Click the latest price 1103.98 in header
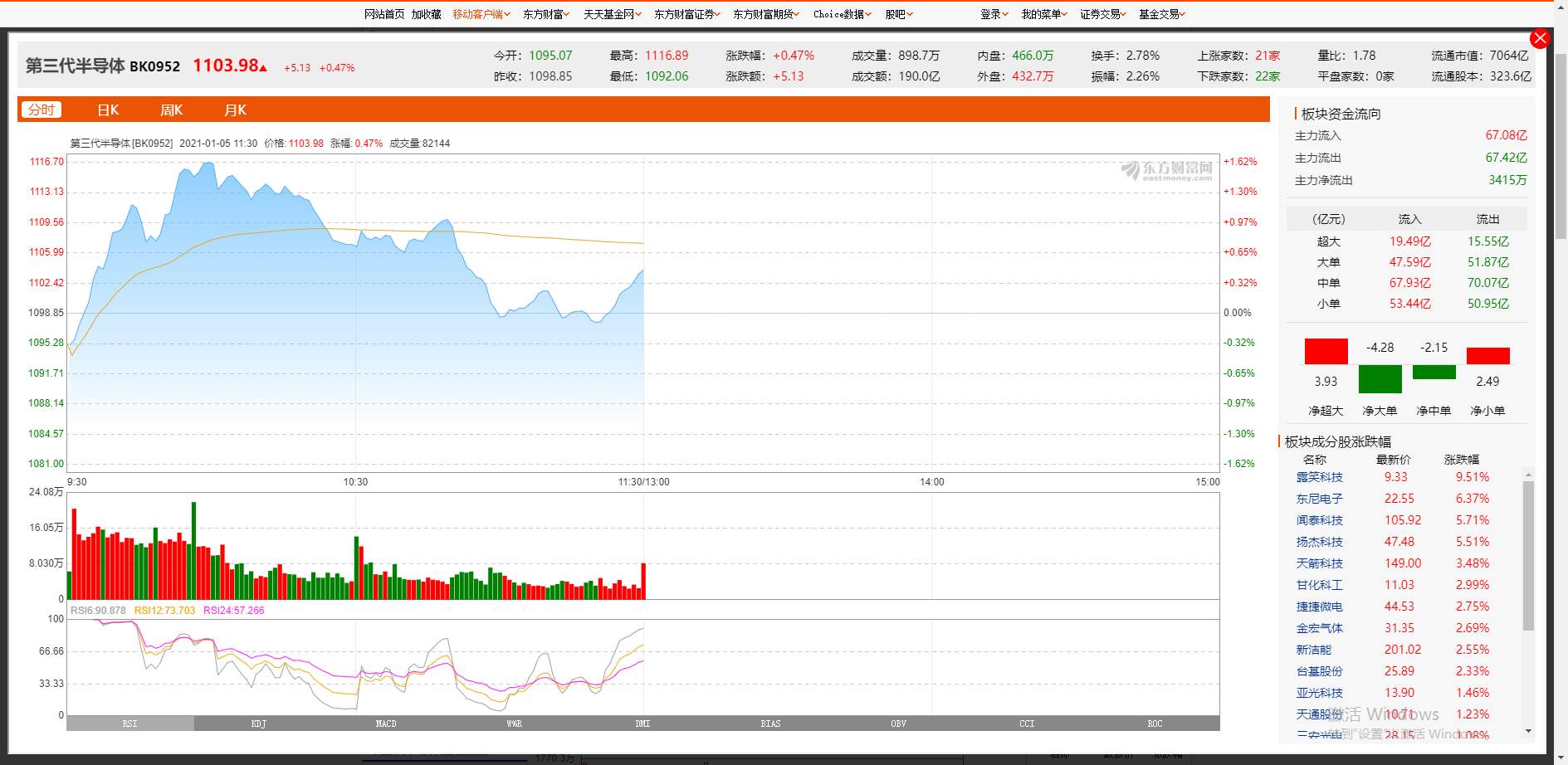The image size is (1568, 765). coord(227,66)
